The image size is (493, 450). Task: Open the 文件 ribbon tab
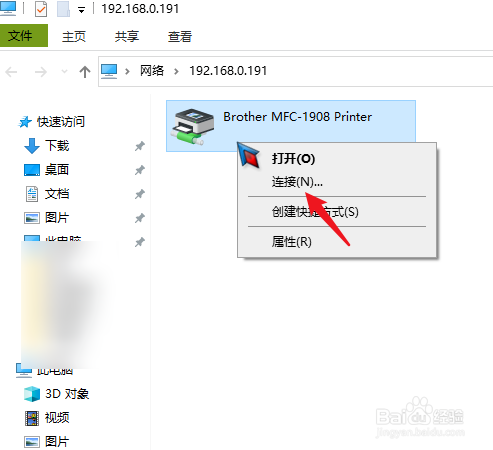click(24, 35)
